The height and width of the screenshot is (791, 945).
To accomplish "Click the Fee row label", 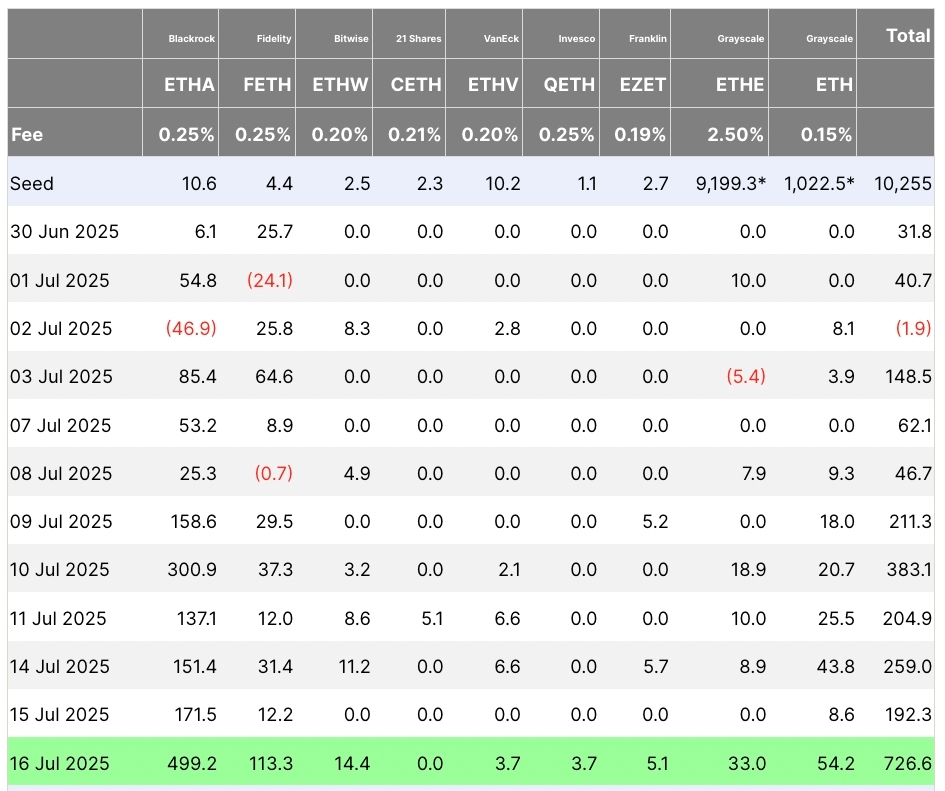I will click(27, 134).
